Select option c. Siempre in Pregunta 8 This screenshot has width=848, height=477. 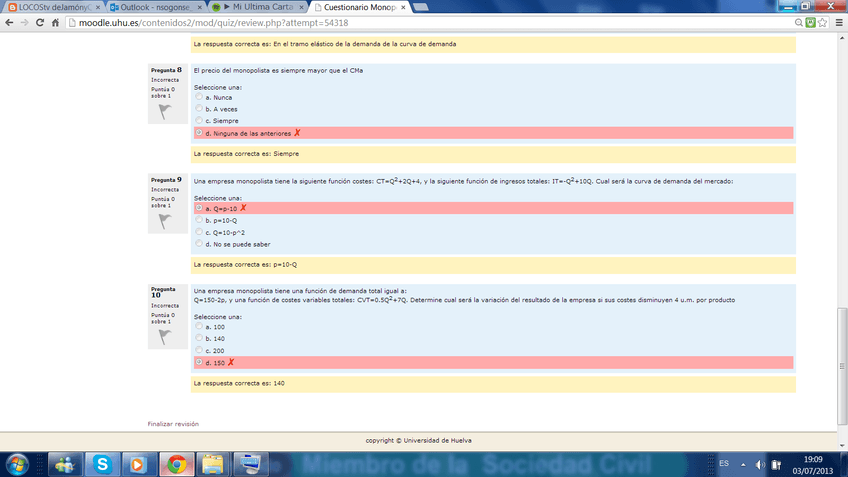tap(199, 120)
